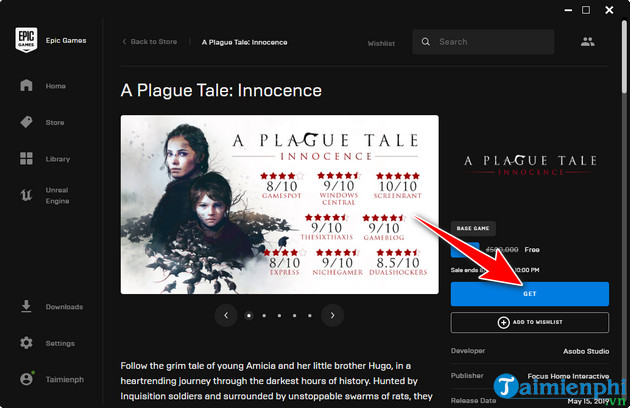Open the Unreal Engine logo icon

26,195
